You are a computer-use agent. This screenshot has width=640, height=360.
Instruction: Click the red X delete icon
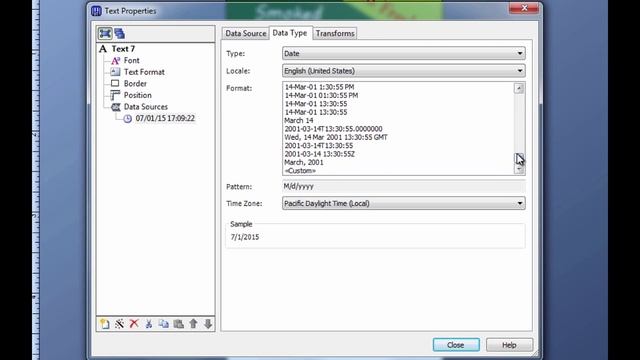(x=134, y=324)
